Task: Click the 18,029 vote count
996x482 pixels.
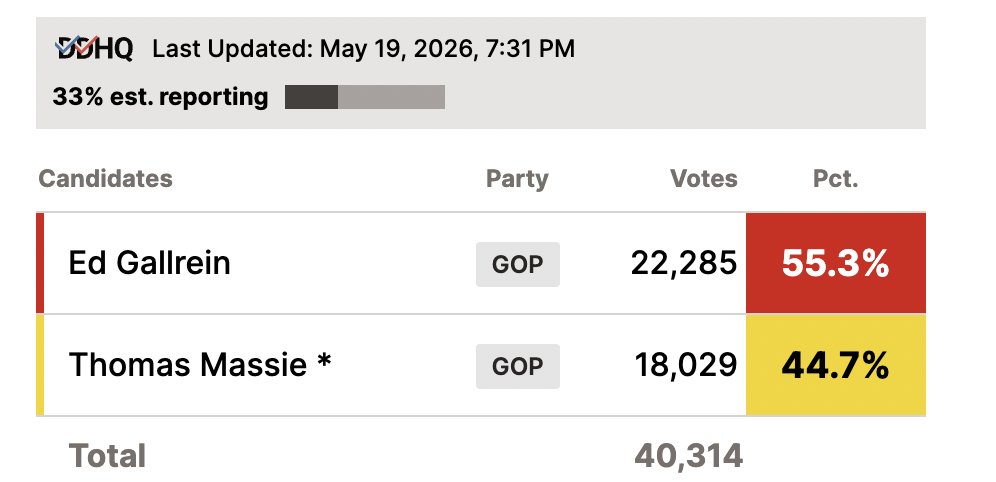Action: pyautogui.click(x=686, y=366)
